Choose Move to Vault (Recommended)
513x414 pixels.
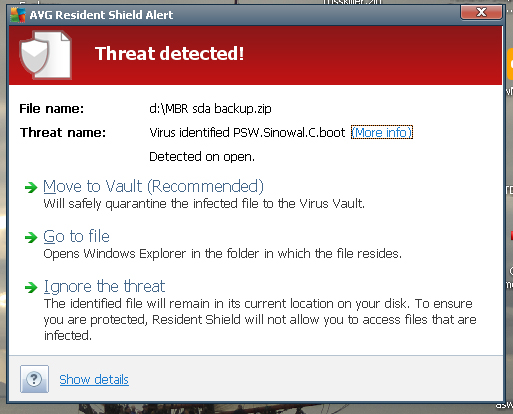click(154, 186)
